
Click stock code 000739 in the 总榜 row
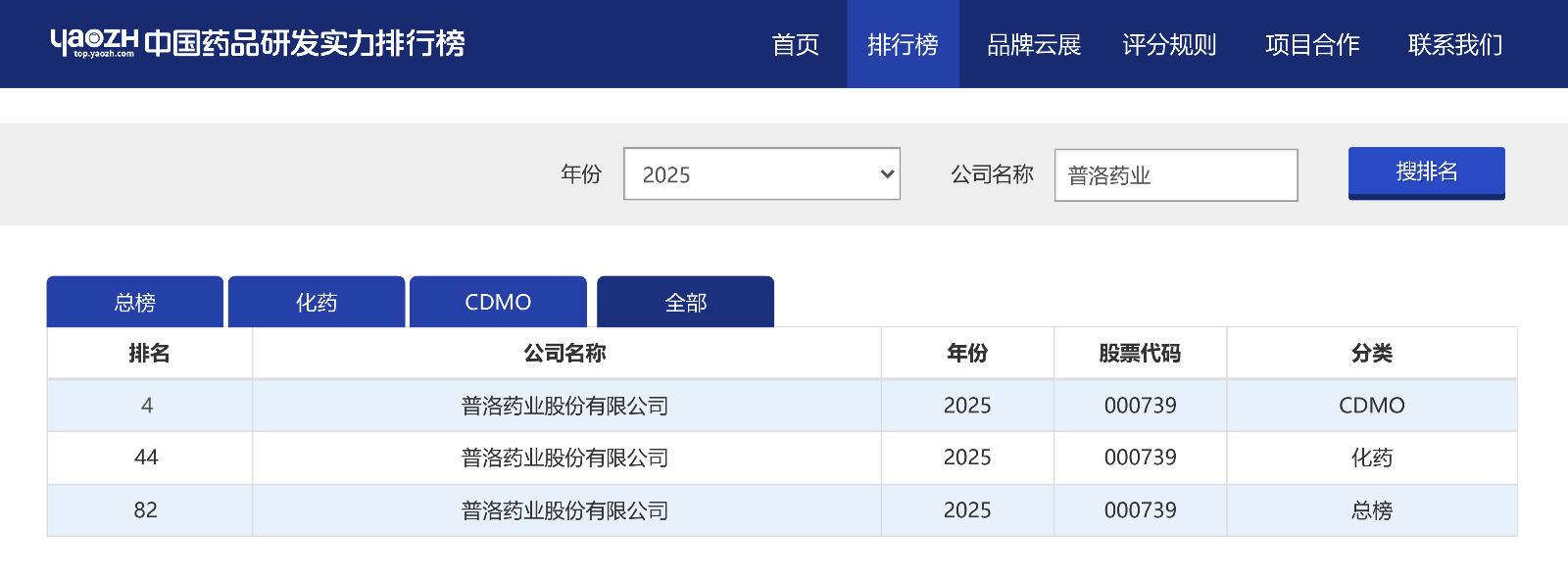point(1139,509)
